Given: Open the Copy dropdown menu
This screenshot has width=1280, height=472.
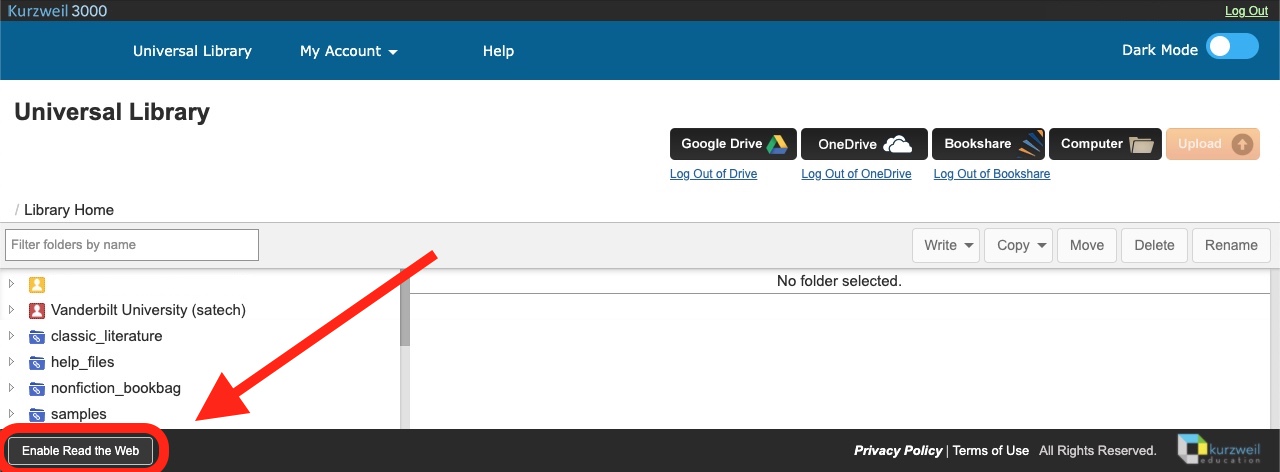Looking at the screenshot, I should [1019, 245].
